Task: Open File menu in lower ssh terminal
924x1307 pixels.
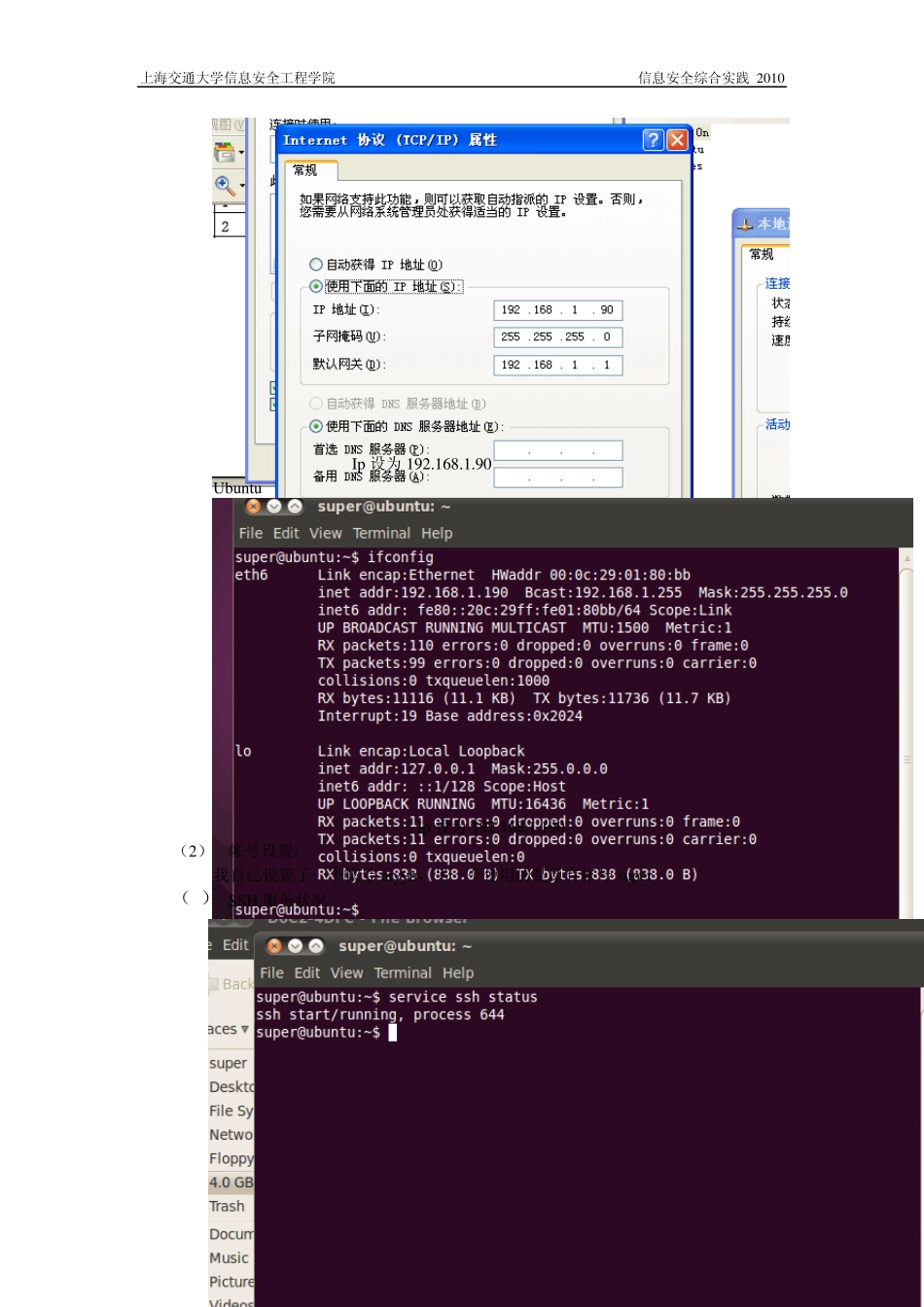Action: click(x=272, y=972)
